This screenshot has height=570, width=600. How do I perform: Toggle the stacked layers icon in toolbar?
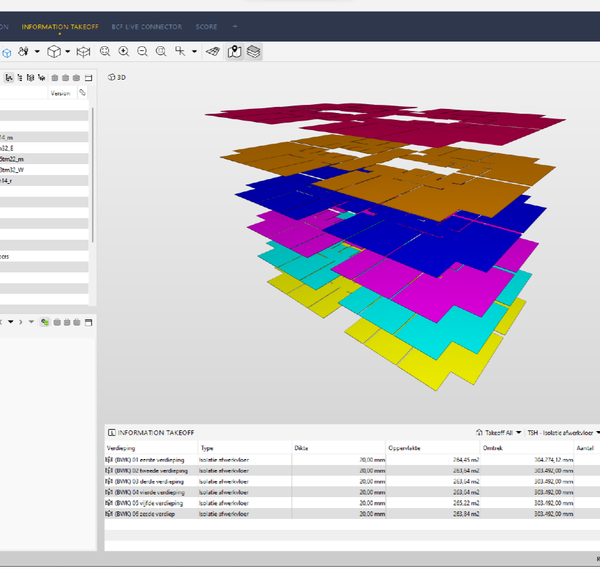tap(254, 51)
